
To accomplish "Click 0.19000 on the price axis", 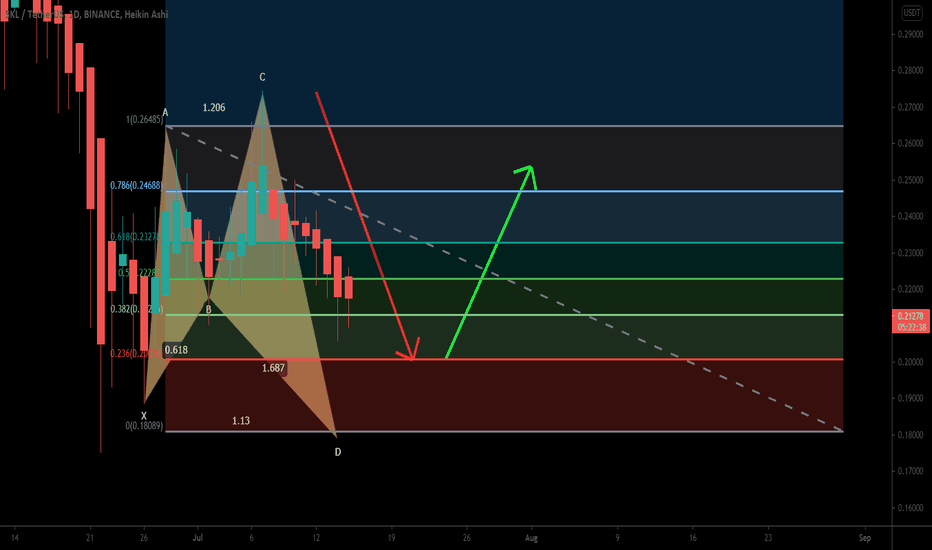I will tap(911, 398).
